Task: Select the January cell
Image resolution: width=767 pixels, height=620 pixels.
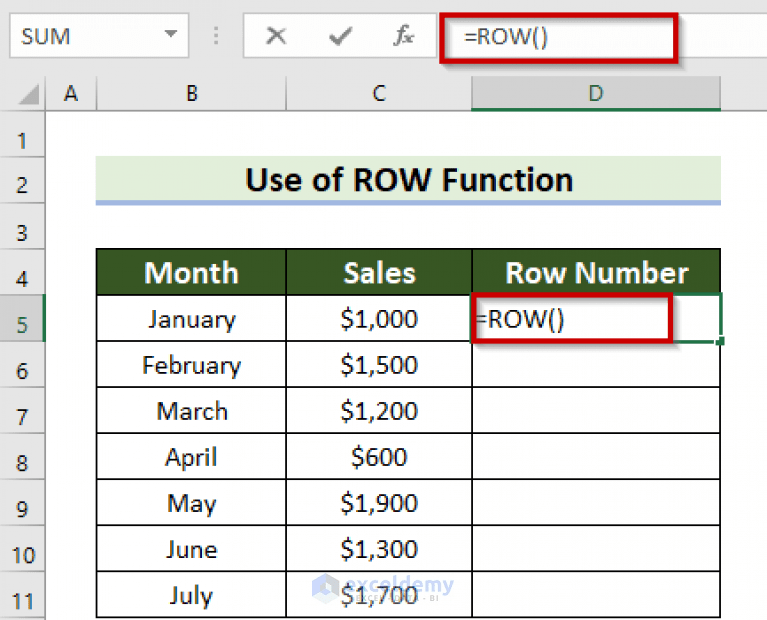Action: pyautogui.click(x=191, y=319)
